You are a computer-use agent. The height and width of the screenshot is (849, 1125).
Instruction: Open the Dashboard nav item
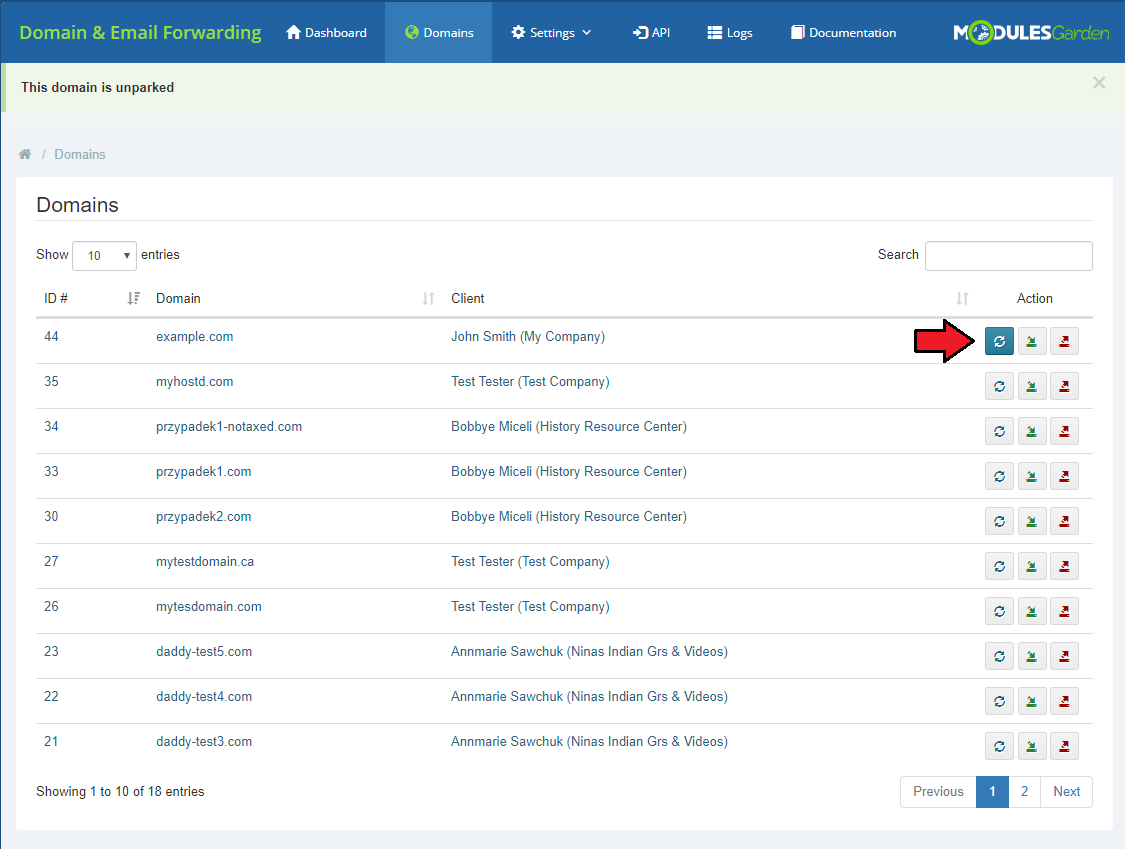point(326,32)
